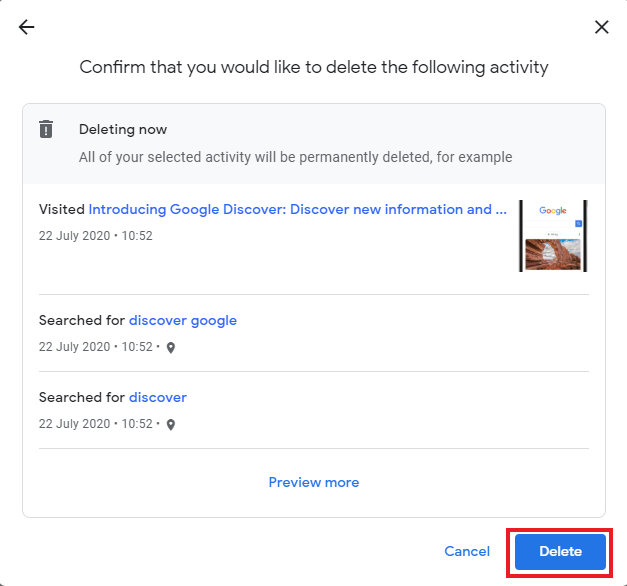The width and height of the screenshot is (627, 586).
Task: Click the date under the last 'discover' search
Action: tap(95, 424)
